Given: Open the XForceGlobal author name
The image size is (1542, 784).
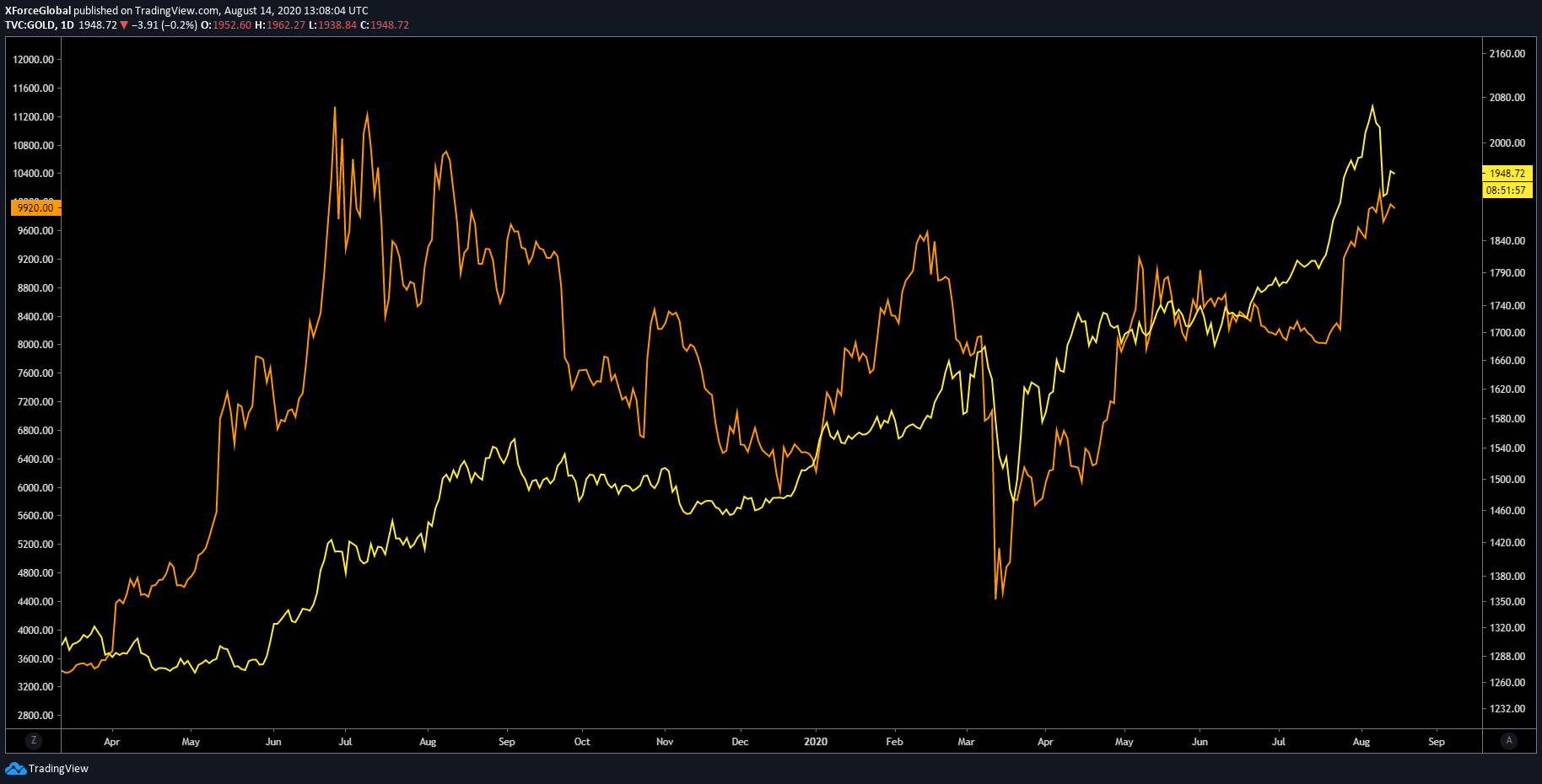Looking at the screenshot, I should pos(38,11).
